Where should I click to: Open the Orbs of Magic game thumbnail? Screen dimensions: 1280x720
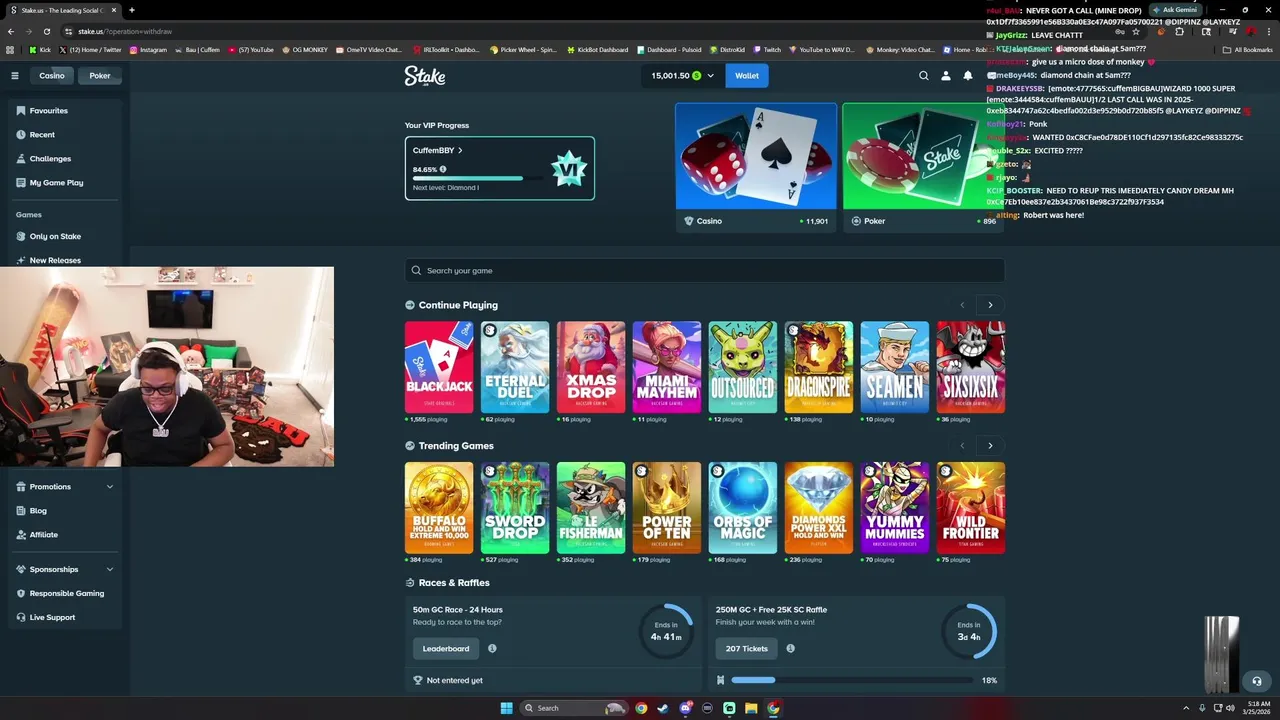point(743,508)
